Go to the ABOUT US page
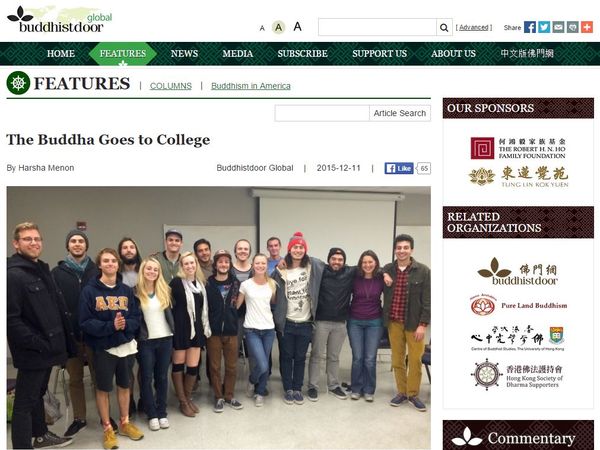 (453, 54)
